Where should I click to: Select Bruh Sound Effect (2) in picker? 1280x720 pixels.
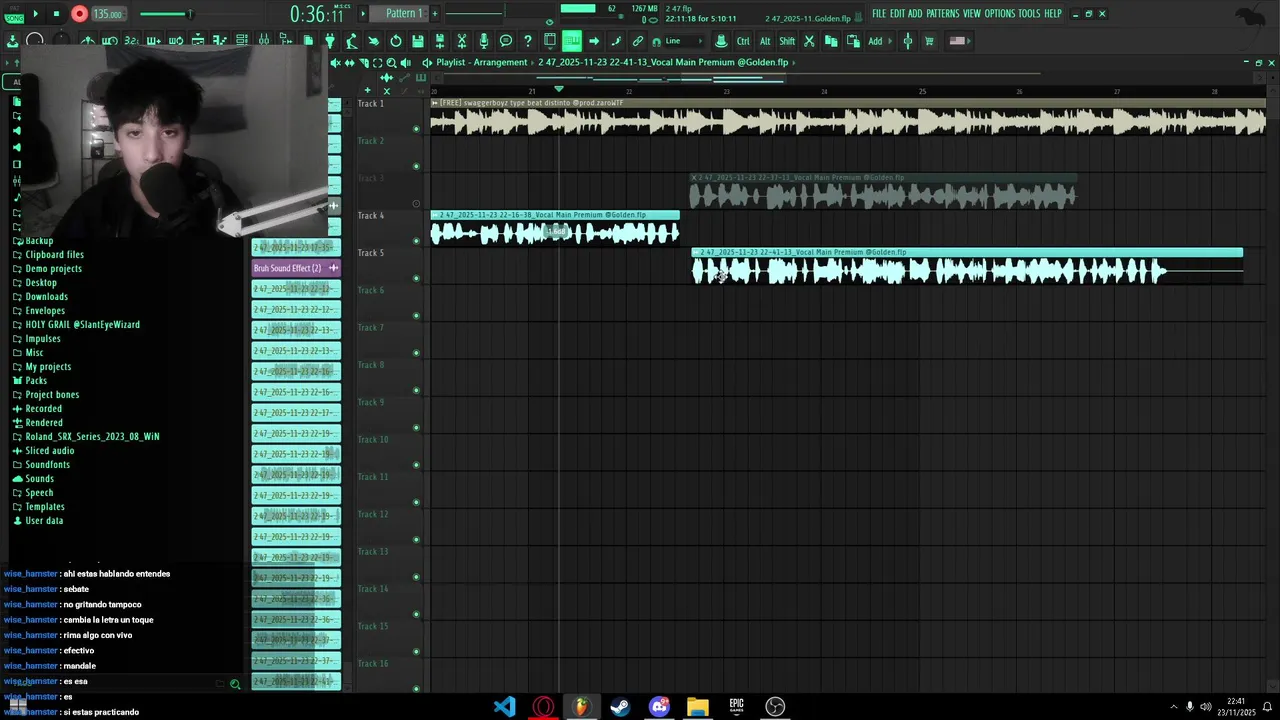(296, 268)
